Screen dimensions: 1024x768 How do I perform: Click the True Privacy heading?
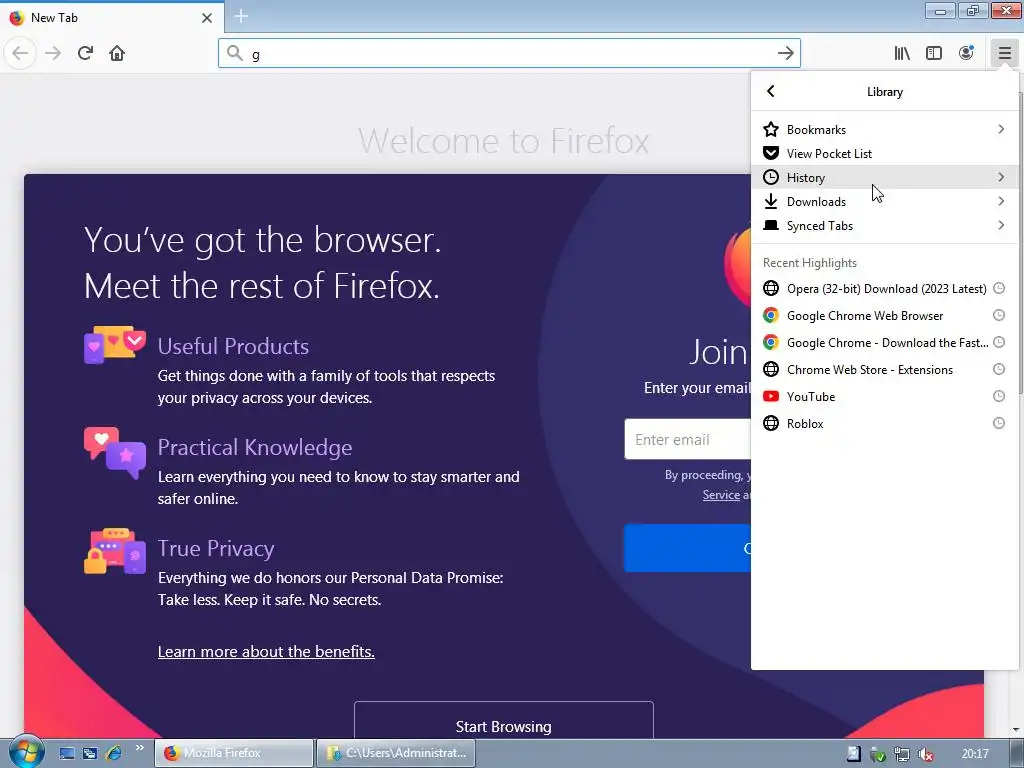(216, 549)
